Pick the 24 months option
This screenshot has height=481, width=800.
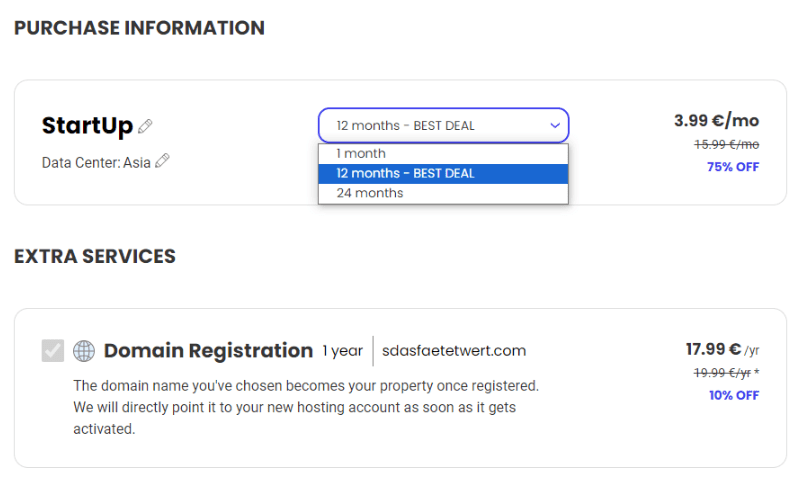tap(443, 193)
